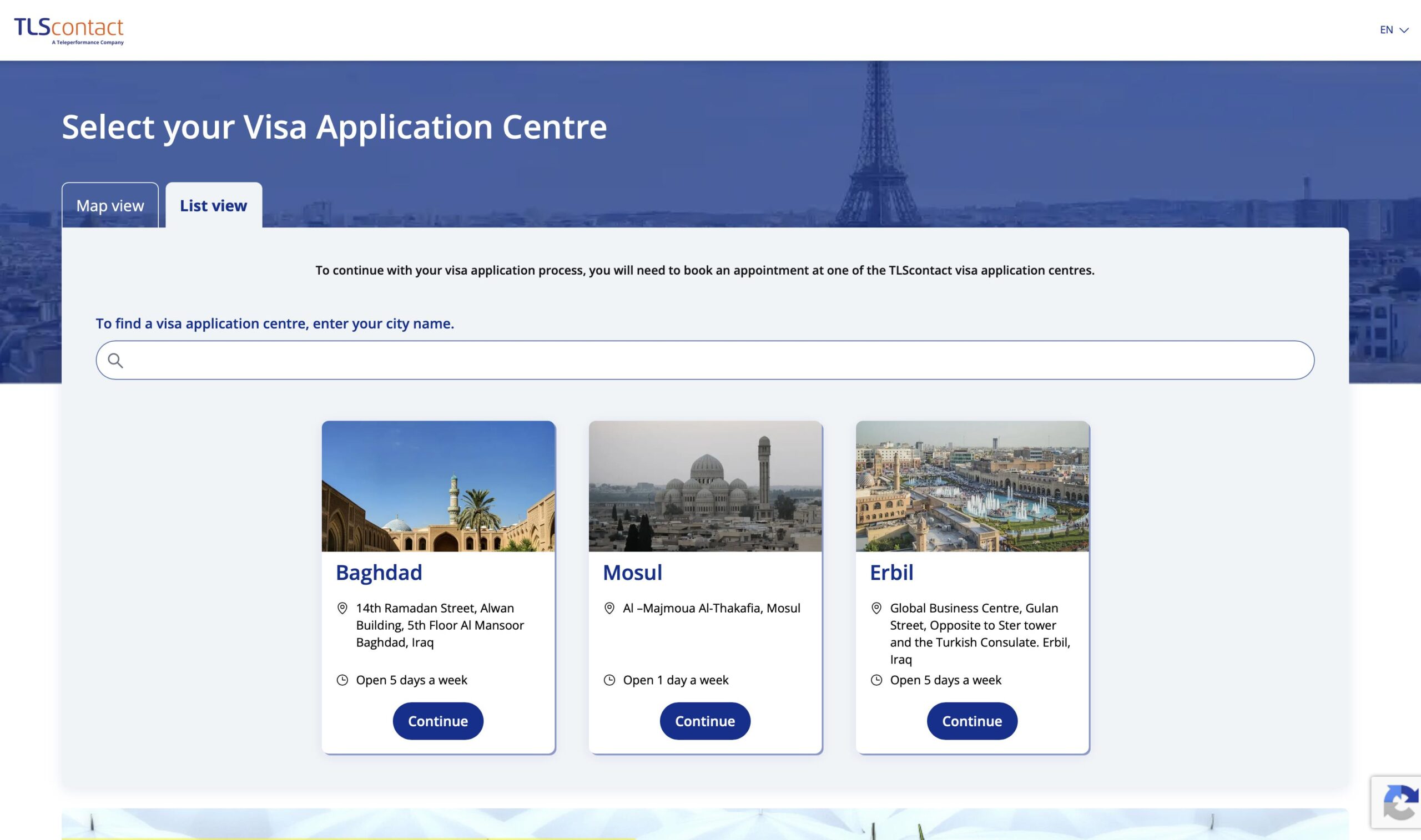Screen dimensions: 1421x840
Task: Click the TLScontact logo
Action: click(69, 31)
